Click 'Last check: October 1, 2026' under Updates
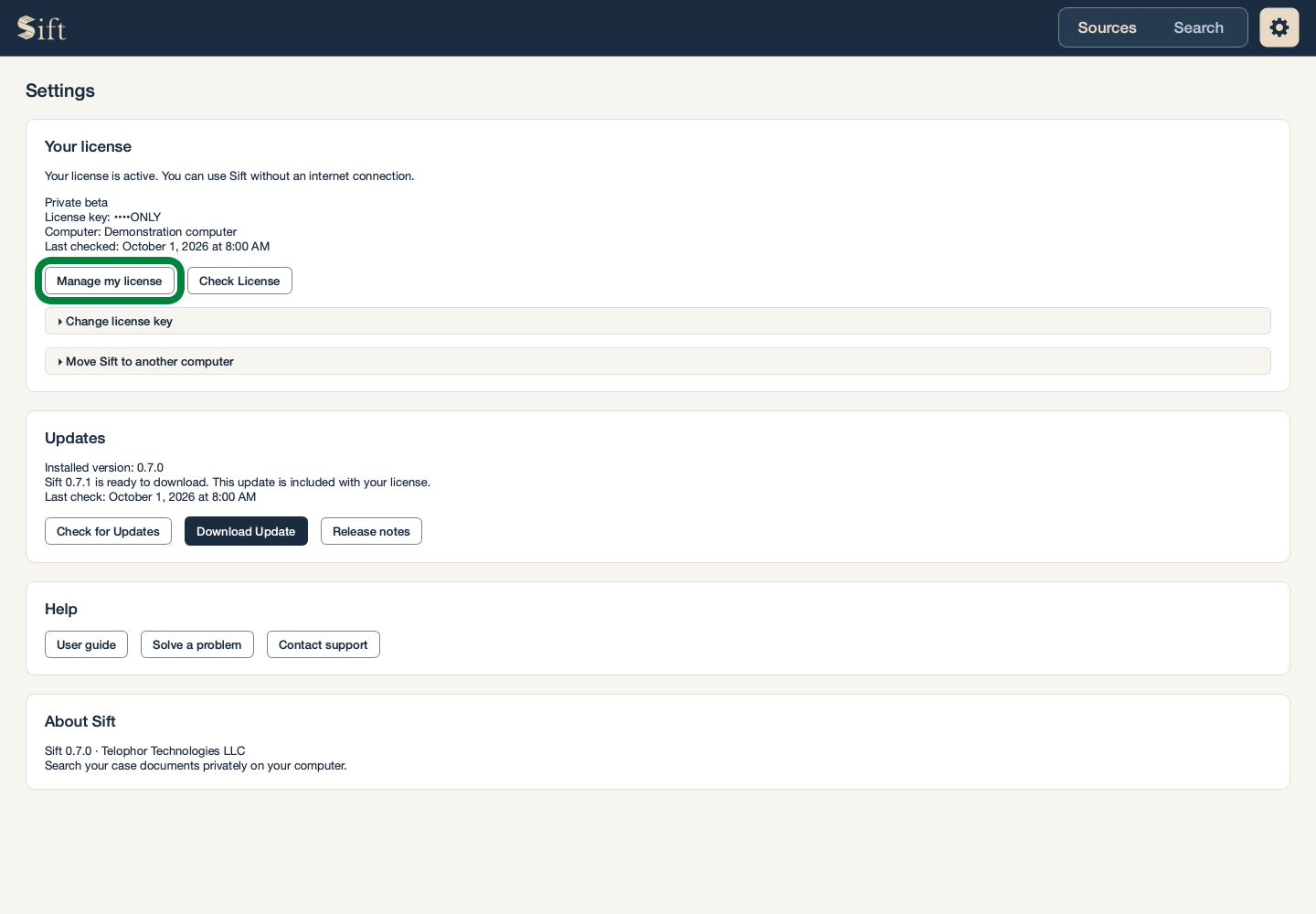The width and height of the screenshot is (1316, 914). click(150, 497)
